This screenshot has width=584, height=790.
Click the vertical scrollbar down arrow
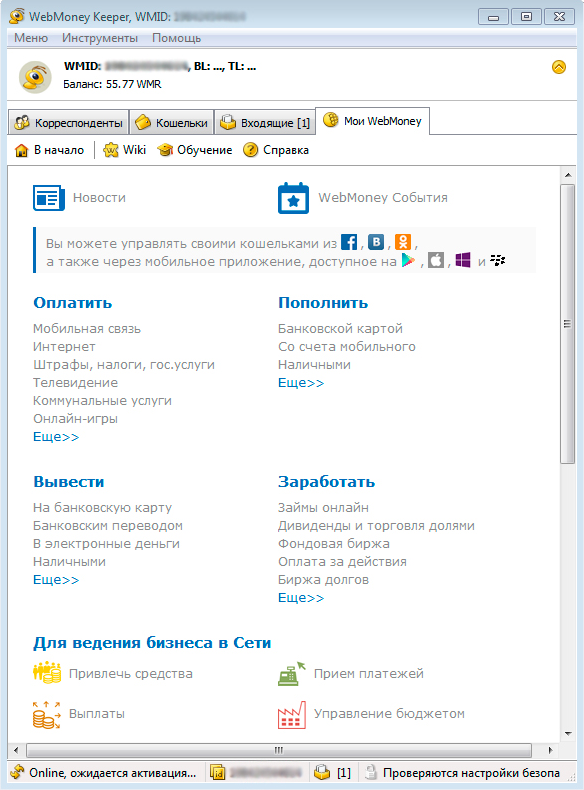pyautogui.click(x=568, y=734)
